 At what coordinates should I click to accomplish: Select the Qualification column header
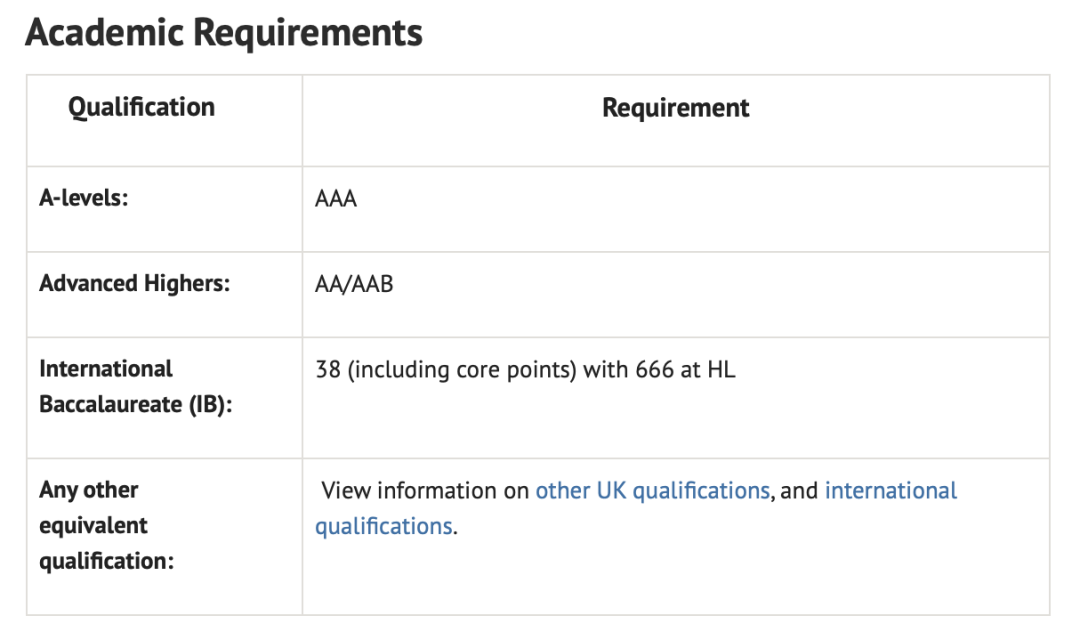tap(141, 107)
